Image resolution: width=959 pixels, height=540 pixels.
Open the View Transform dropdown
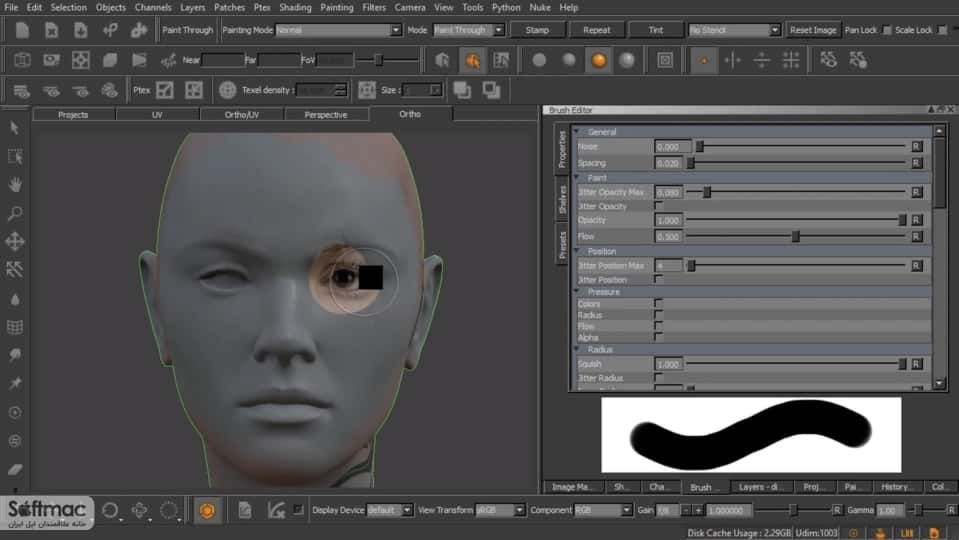[500, 510]
